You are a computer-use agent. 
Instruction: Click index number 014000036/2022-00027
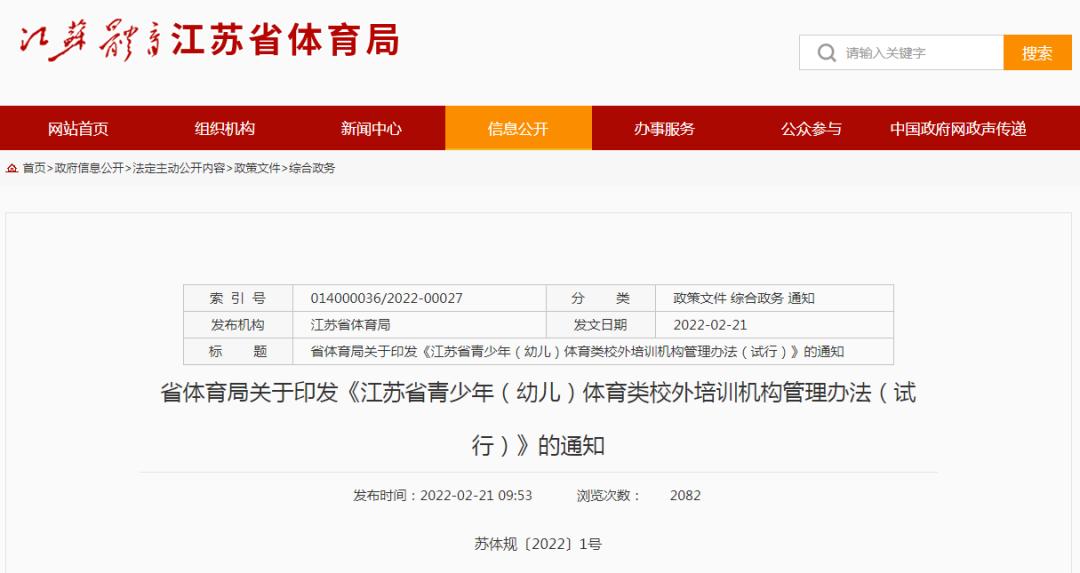pyautogui.click(x=386, y=298)
